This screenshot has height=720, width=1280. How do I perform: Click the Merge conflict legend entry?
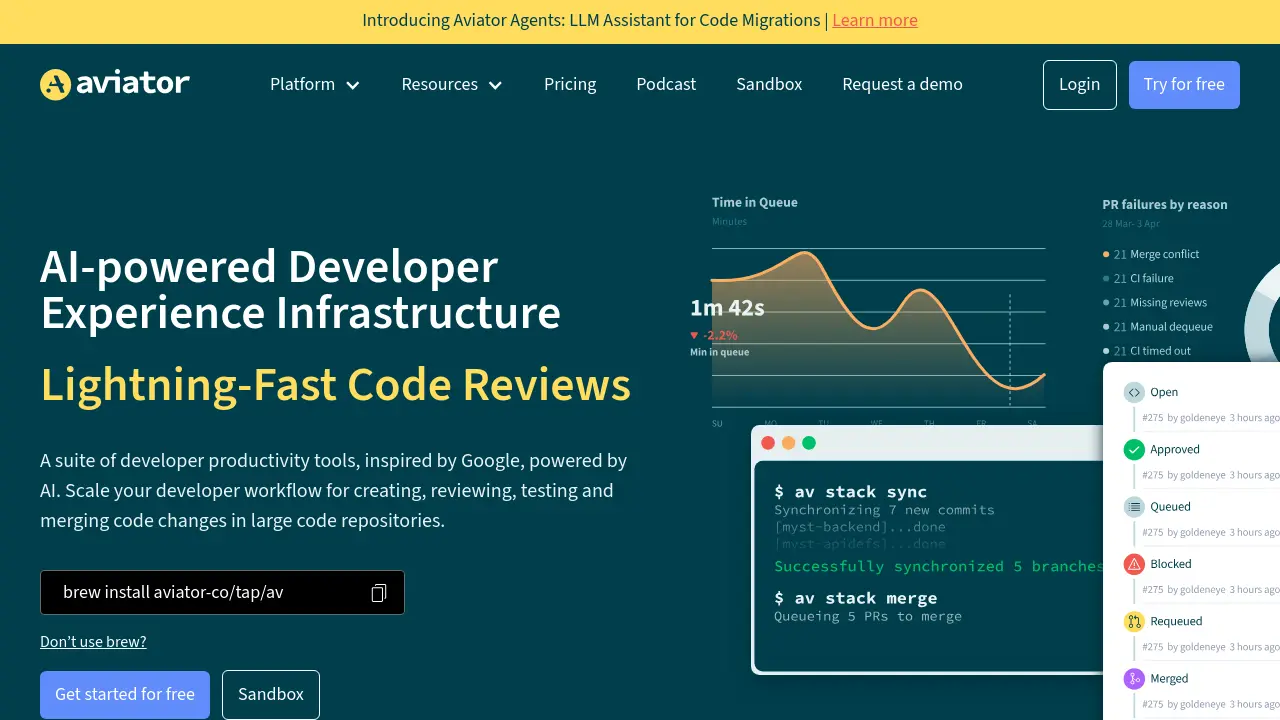(x=1151, y=254)
